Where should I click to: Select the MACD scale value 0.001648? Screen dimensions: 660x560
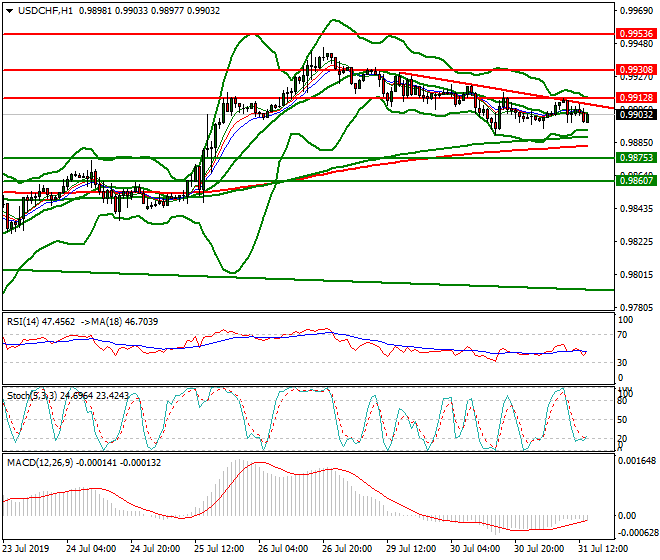(636, 461)
